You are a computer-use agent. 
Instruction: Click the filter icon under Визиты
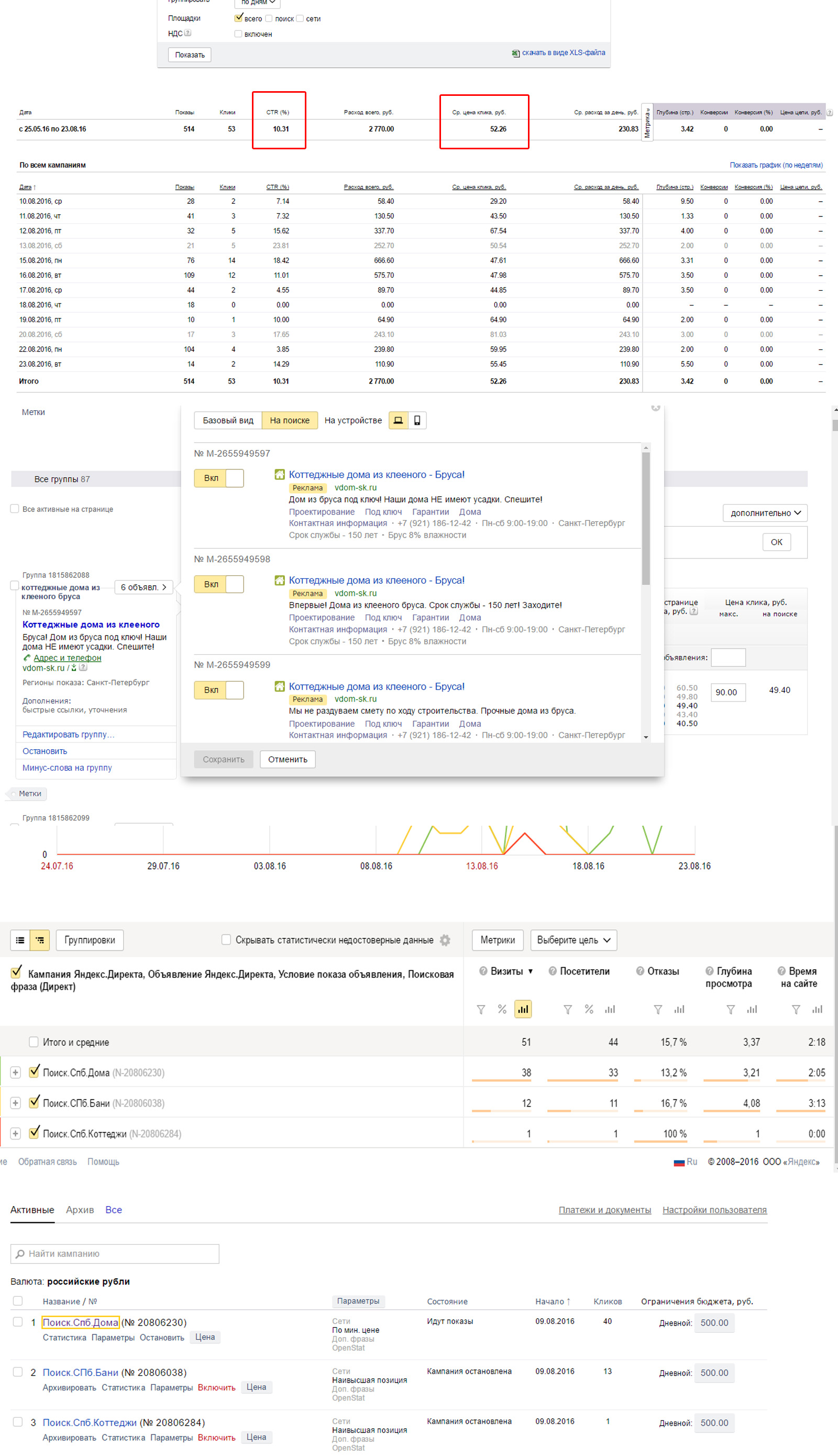click(x=481, y=1009)
